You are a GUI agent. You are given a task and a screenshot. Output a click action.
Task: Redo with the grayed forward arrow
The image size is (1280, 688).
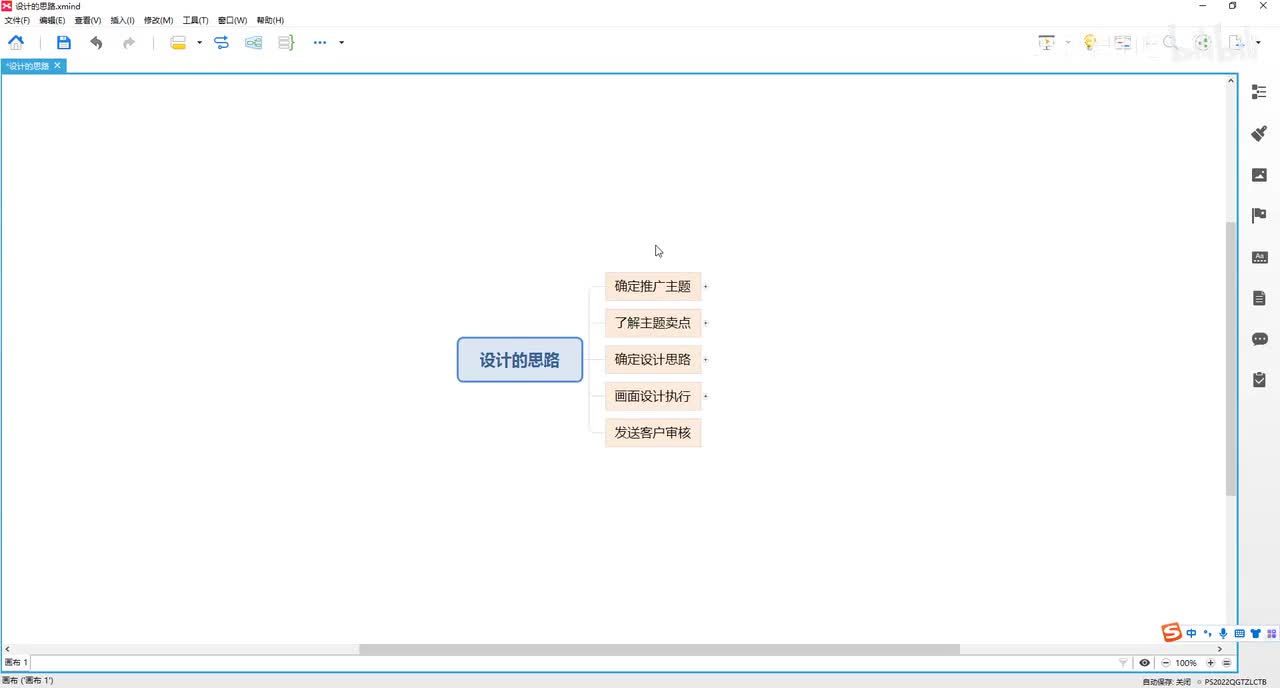point(129,42)
